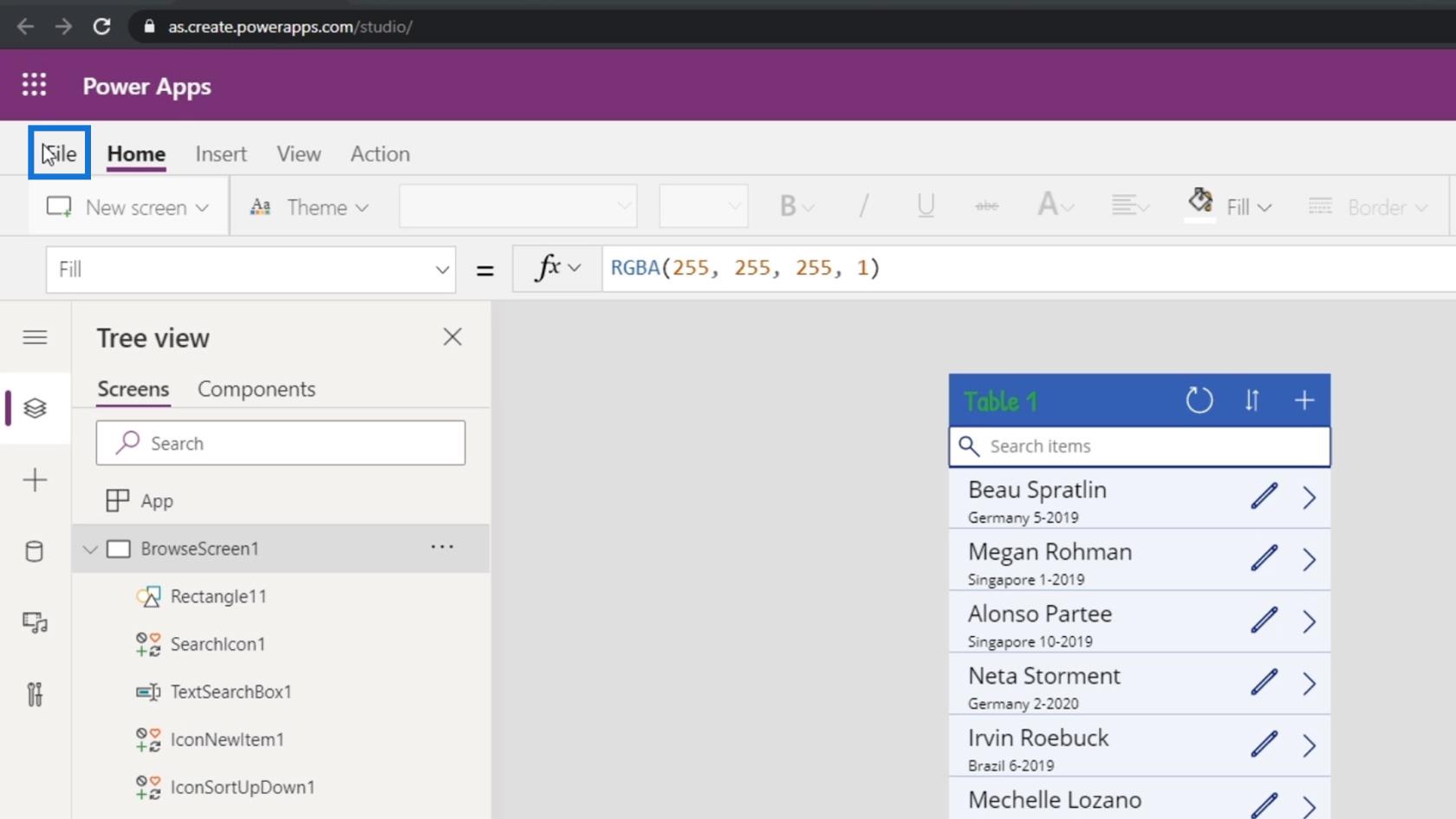Toggle Strikethrough formatting
Viewport: 1456px width, 819px height.
pos(986,206)
